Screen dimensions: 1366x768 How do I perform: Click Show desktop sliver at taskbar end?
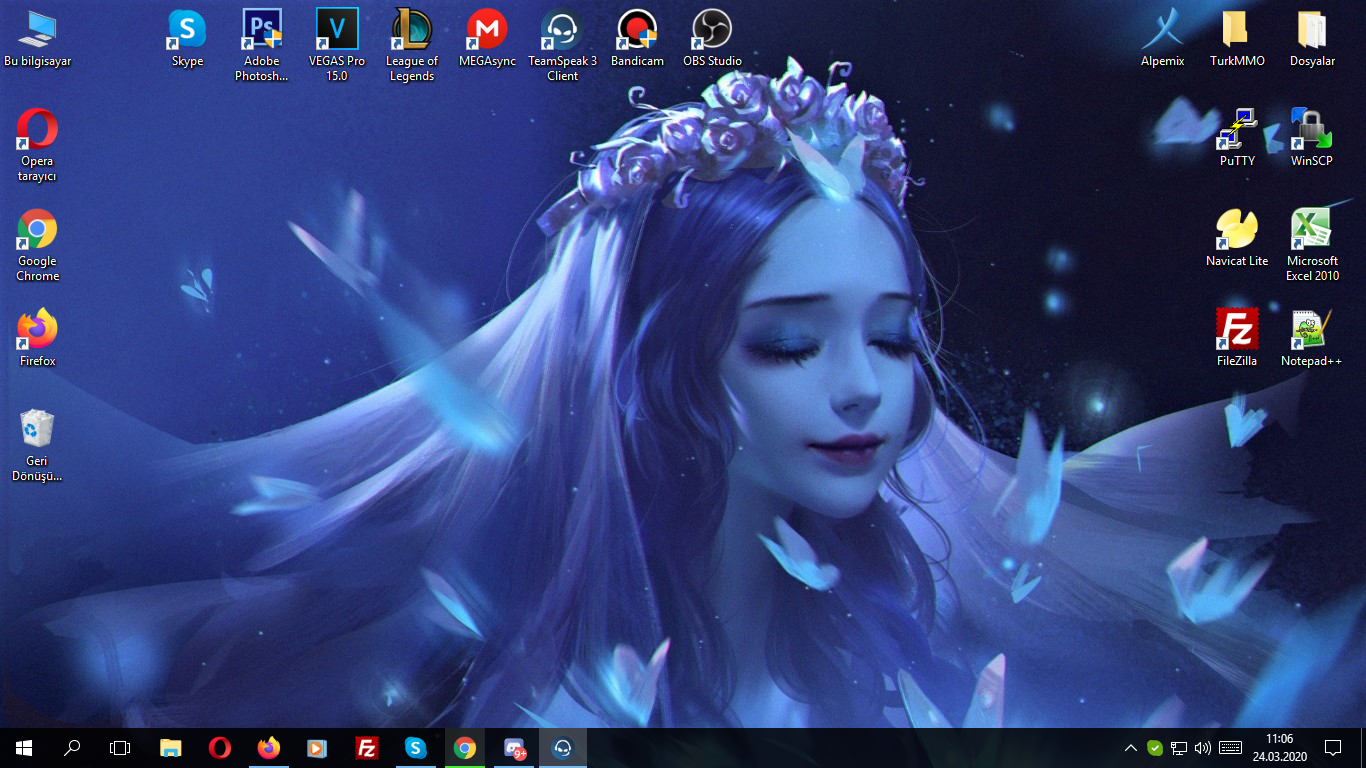pyautogui.click(x=1362, y=748)
